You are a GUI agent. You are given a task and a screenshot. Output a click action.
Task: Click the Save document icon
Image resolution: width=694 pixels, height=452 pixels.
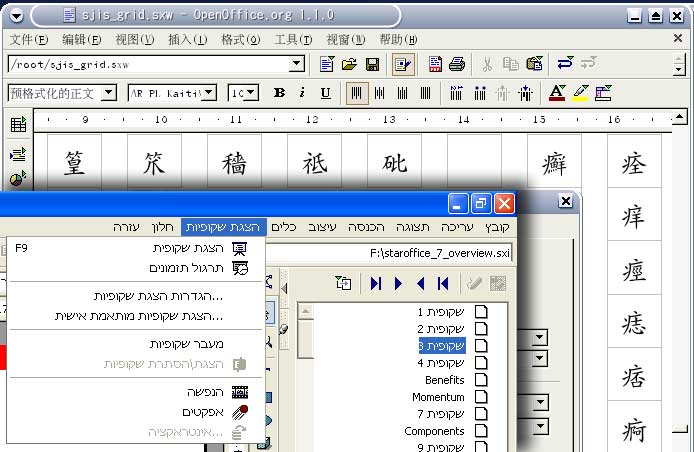coord(372,64)
